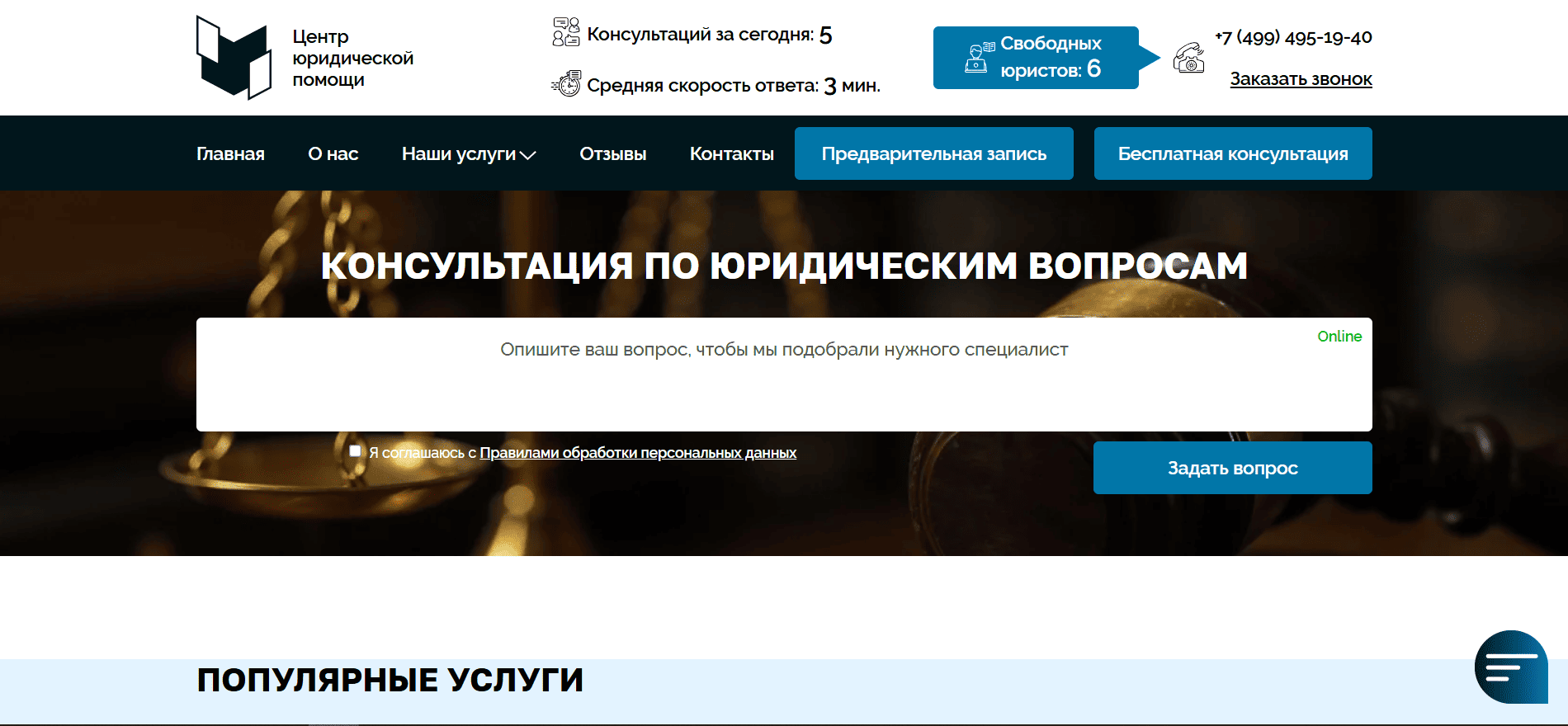Click the consultations today people icon
1568x726 pixels.
pyautogui.click(x=566, y=32)
